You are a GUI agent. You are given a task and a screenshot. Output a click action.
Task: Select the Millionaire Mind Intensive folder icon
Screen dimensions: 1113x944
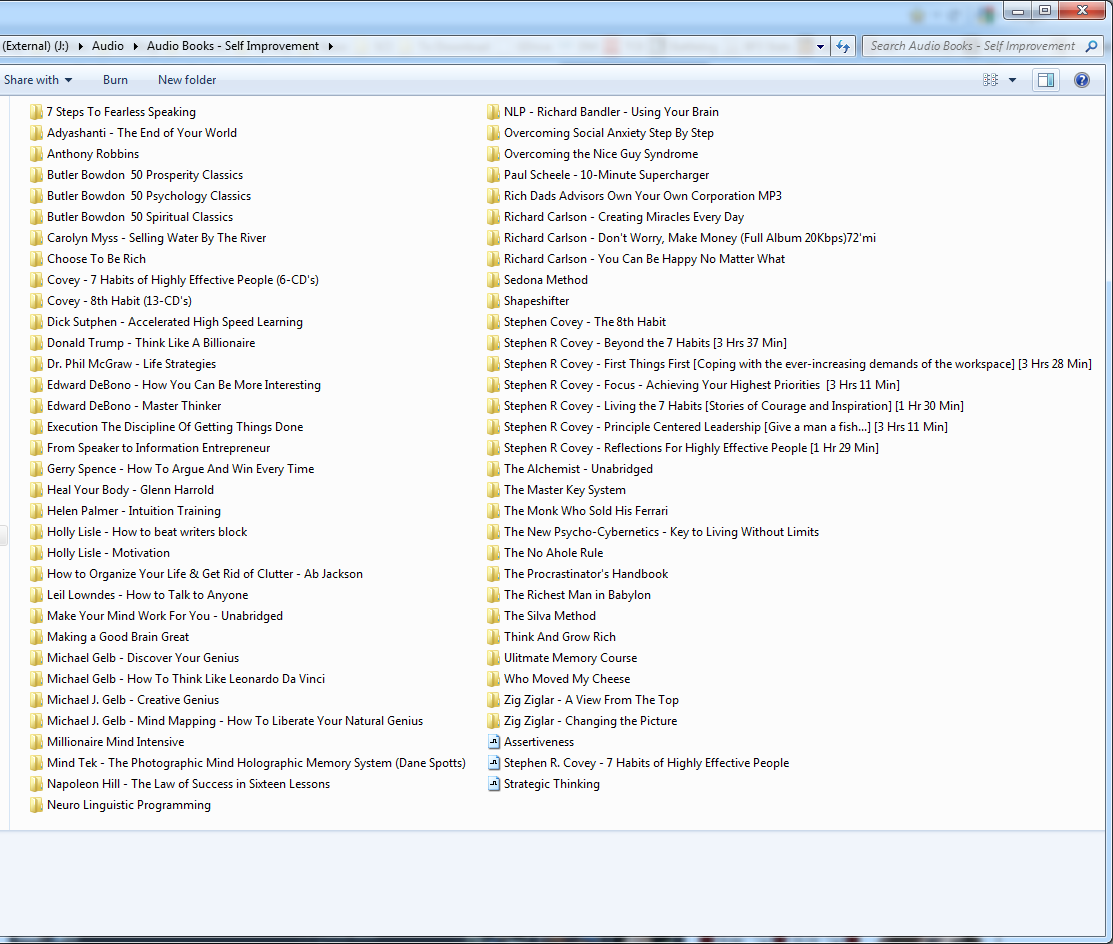coord(36,742)
